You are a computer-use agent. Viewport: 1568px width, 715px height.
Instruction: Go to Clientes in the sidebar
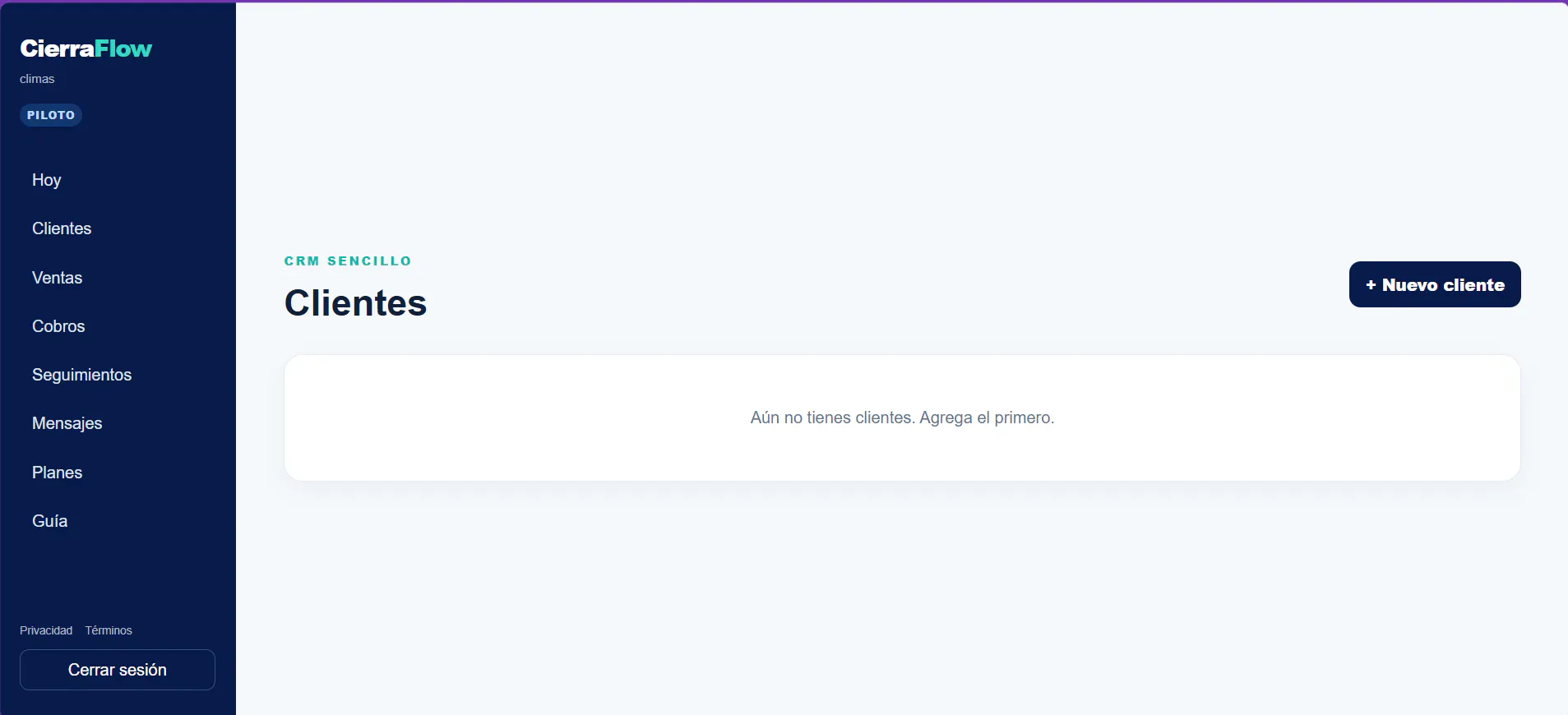pos(62,228)
